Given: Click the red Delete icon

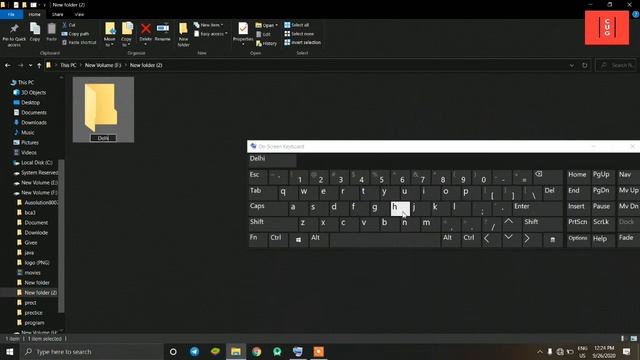Looking at the screenshot, I should pyautogui.click(x=146, y=29).
